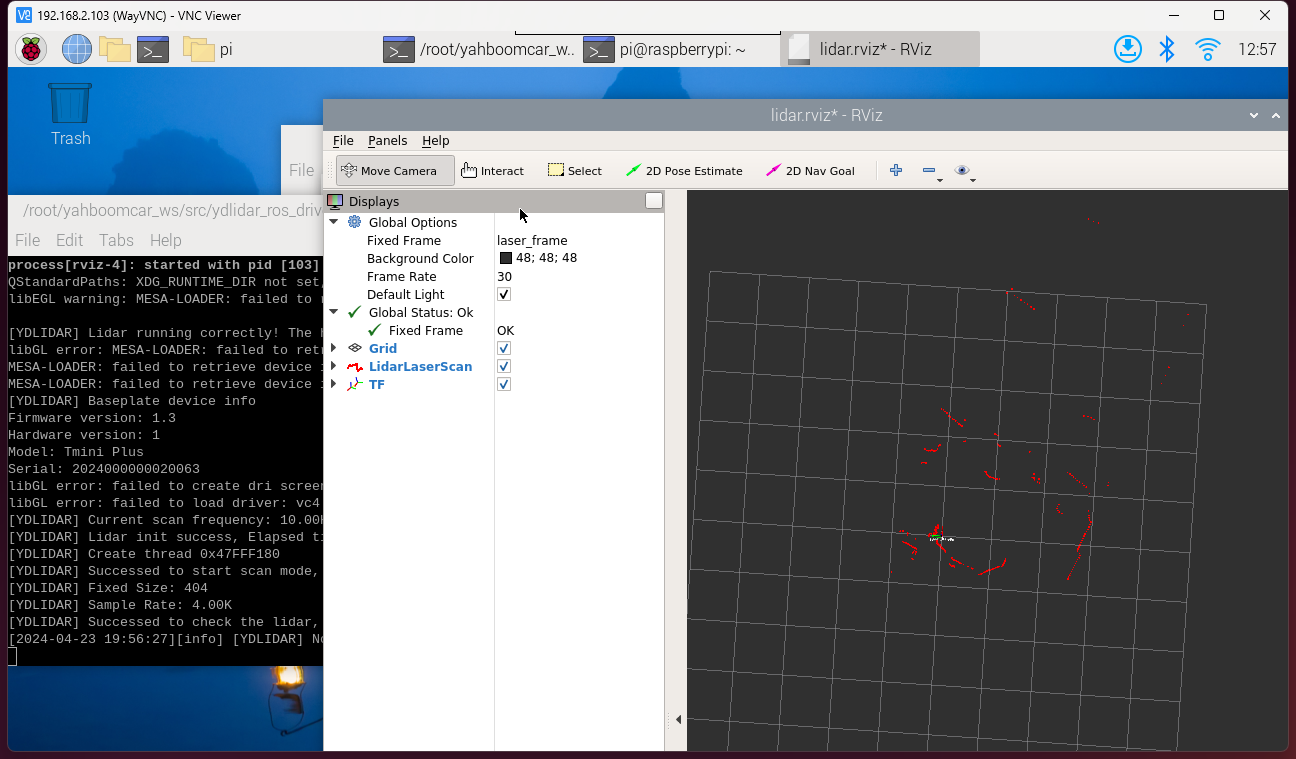Click the minus remove-tool icon

[929, 171]
